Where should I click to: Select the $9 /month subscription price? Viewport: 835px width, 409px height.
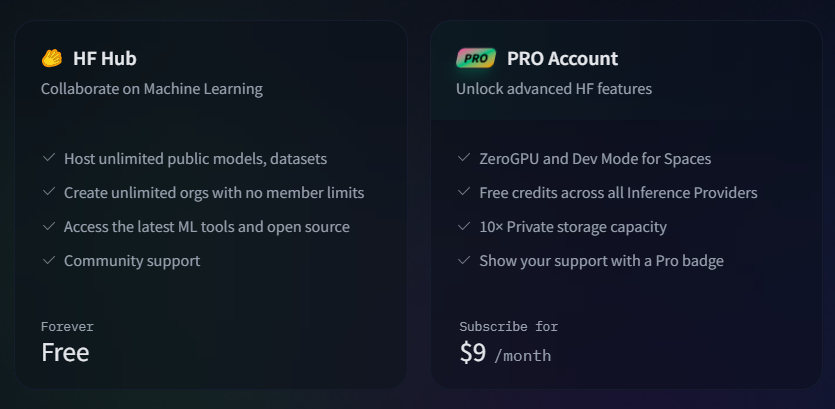[x=505, y=353]
